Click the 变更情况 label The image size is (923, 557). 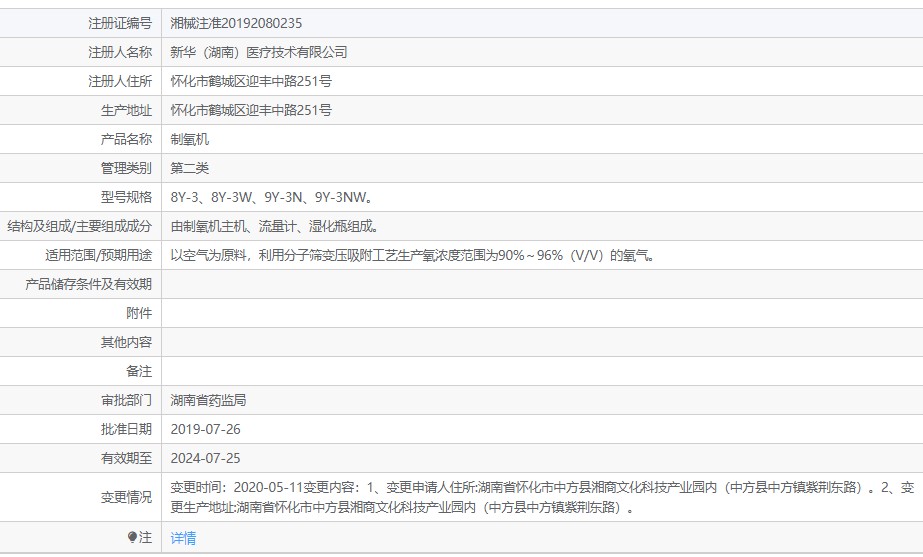127,498
